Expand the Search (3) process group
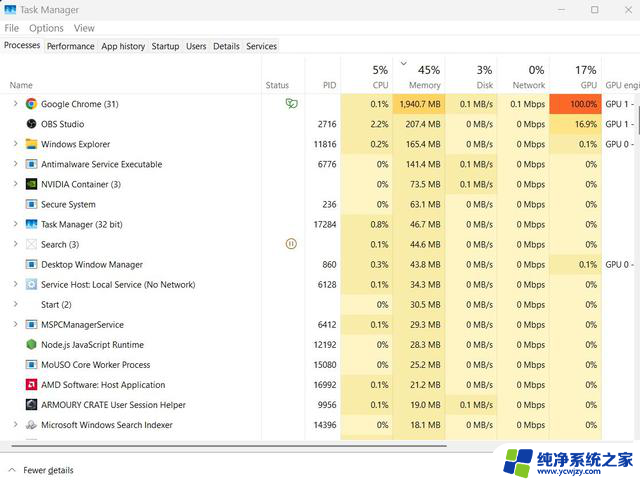The width and height of the screenshot is (640, 483). click(15, 244)
